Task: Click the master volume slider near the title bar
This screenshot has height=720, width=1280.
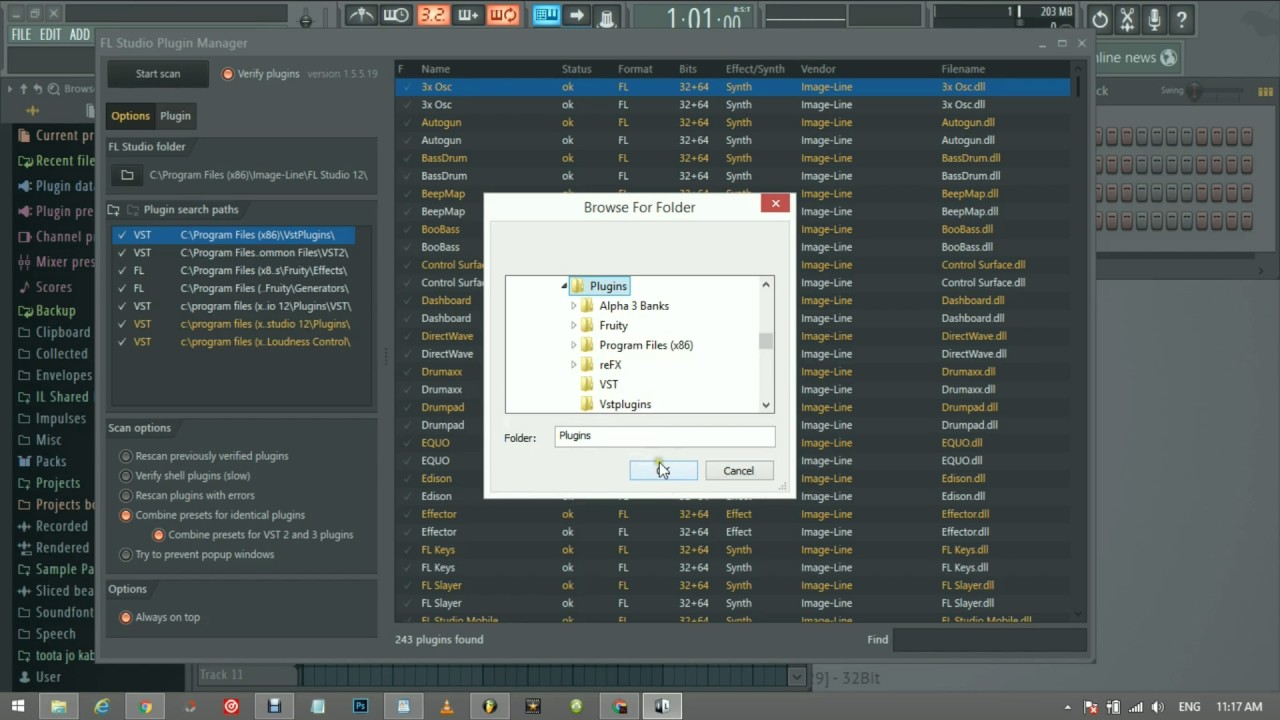Action: point(306,19)
